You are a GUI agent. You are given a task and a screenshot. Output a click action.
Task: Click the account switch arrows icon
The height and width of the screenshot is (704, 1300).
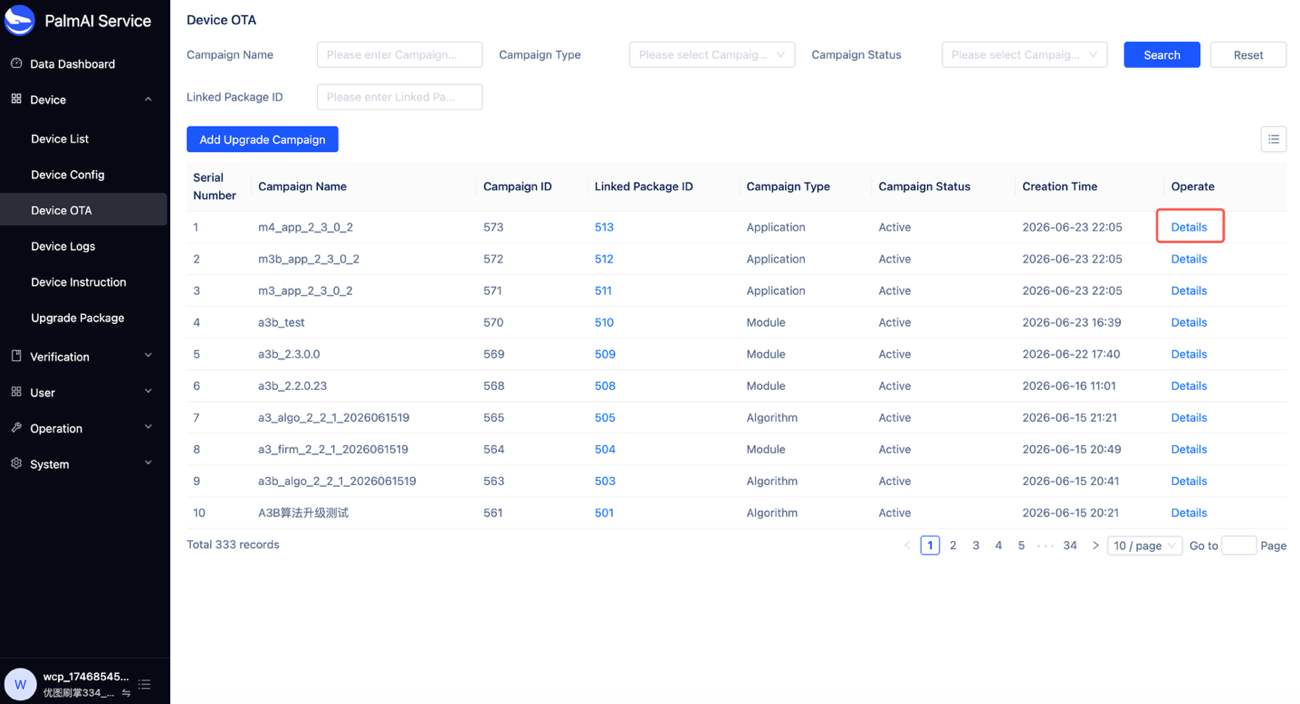(x=126, y=693)
